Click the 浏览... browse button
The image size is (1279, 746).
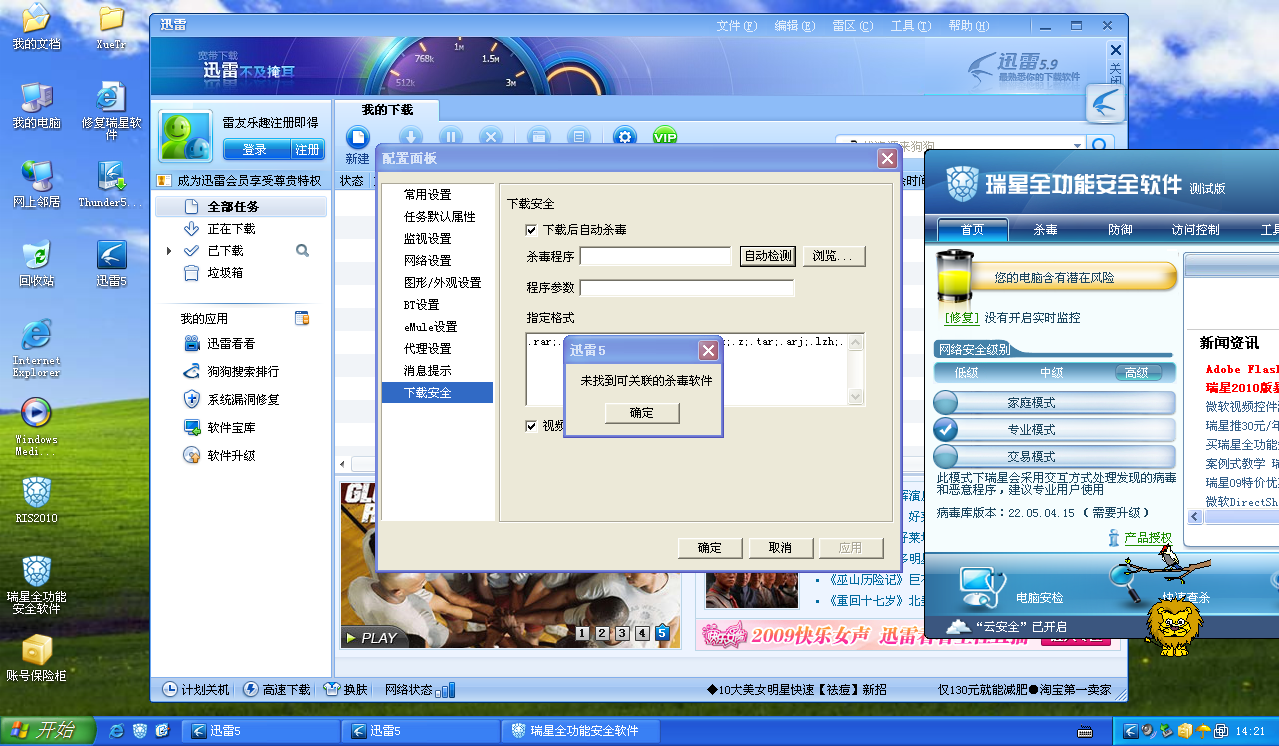(x=833, y=256)
